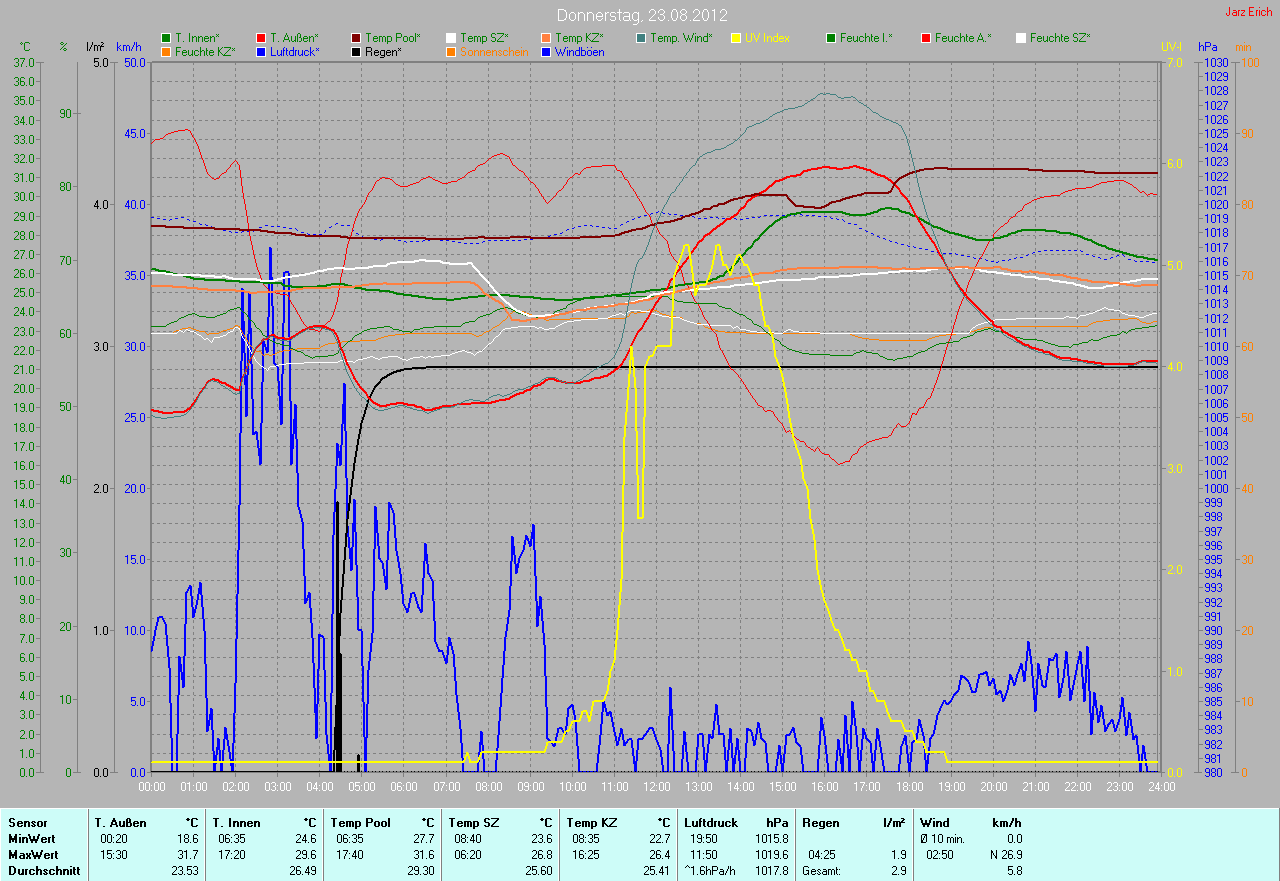Click the Feuchte A.* legend label
The image size is (1280, 881).
[x=963, y=38]
